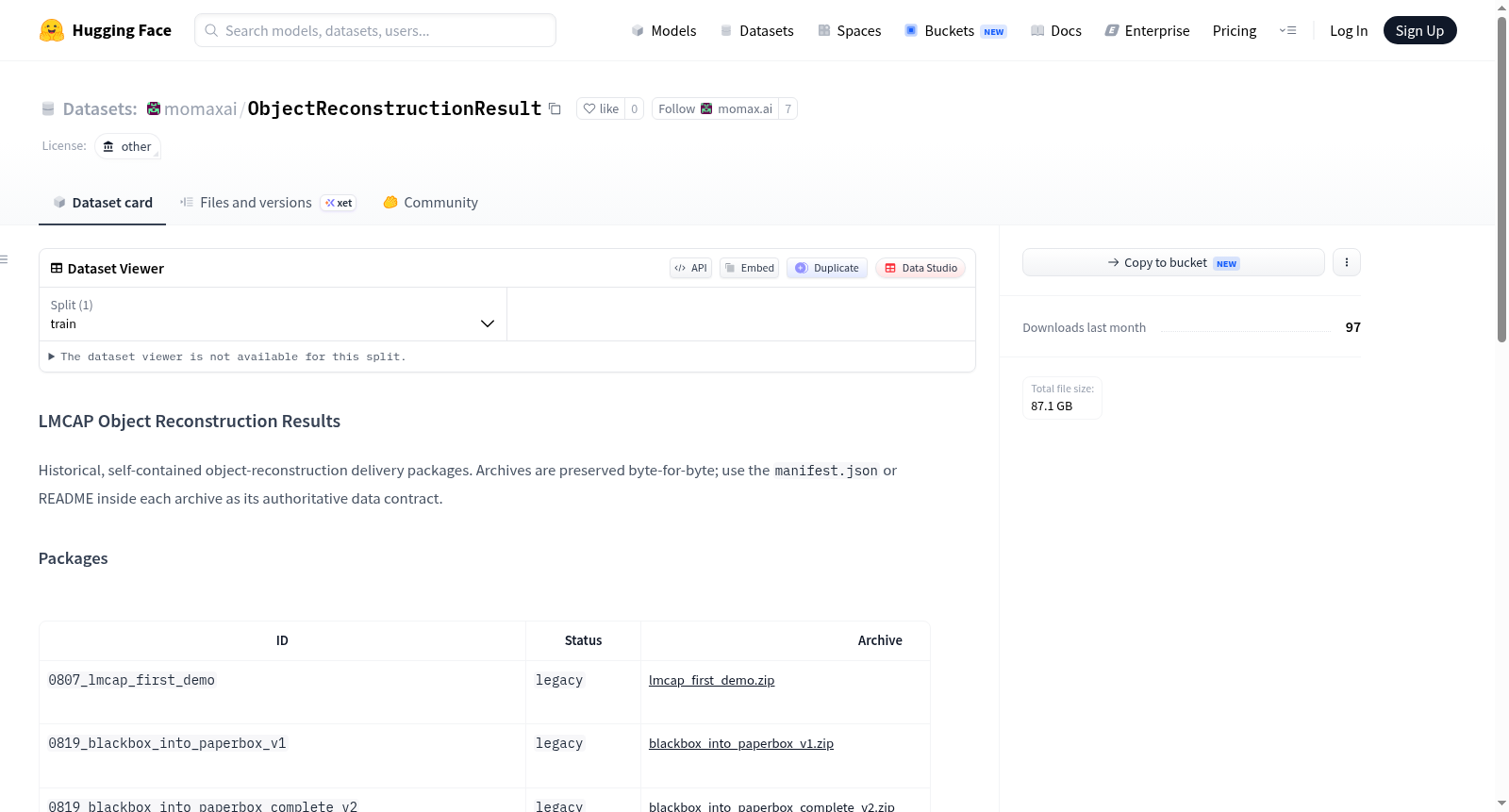Click the license tag labeled other
This screenshot has height=812, width=1509.
tap(127, 146)
